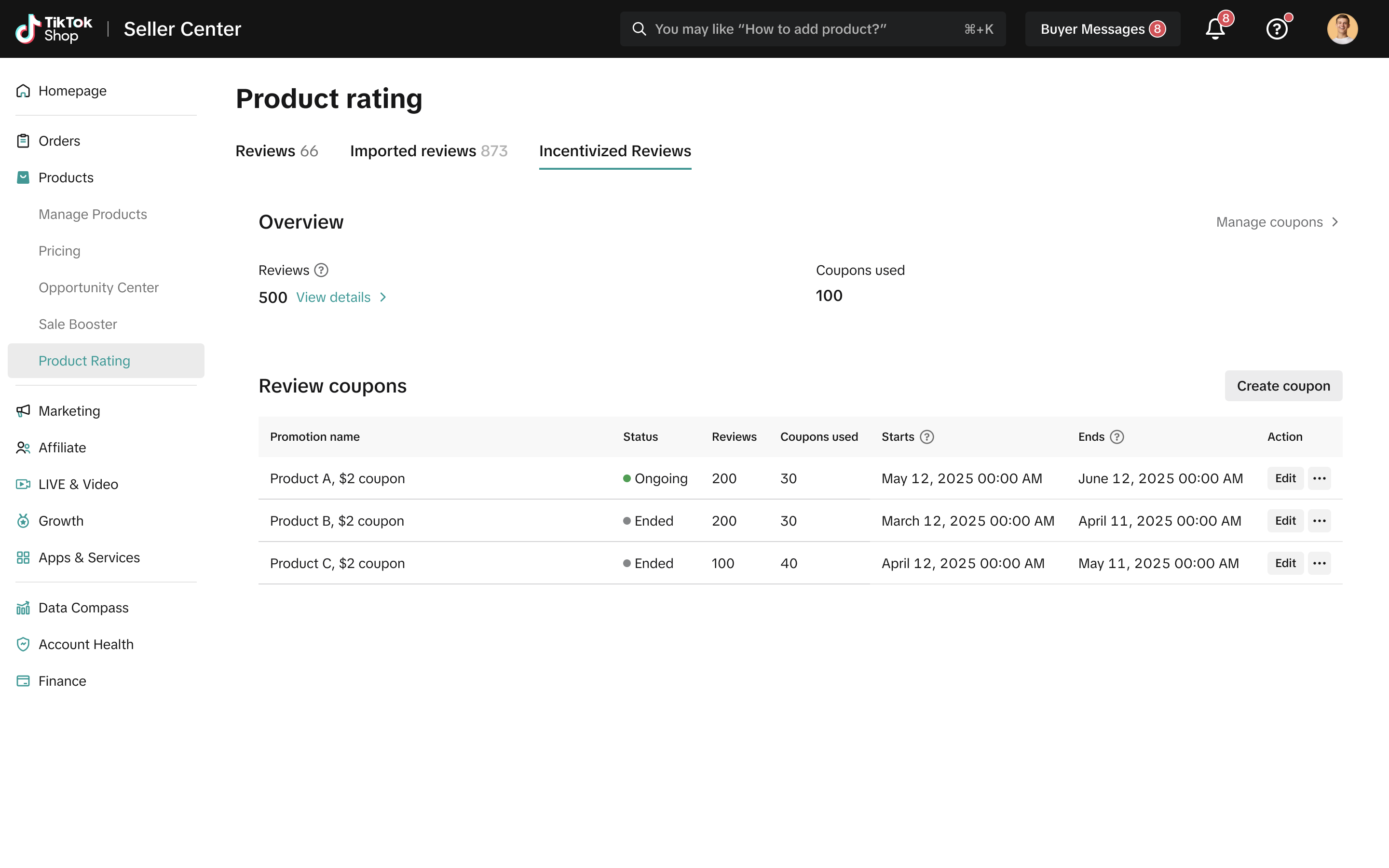
Task: Select Opportunity Center in sidebar
Action: (x=98, y=287)
